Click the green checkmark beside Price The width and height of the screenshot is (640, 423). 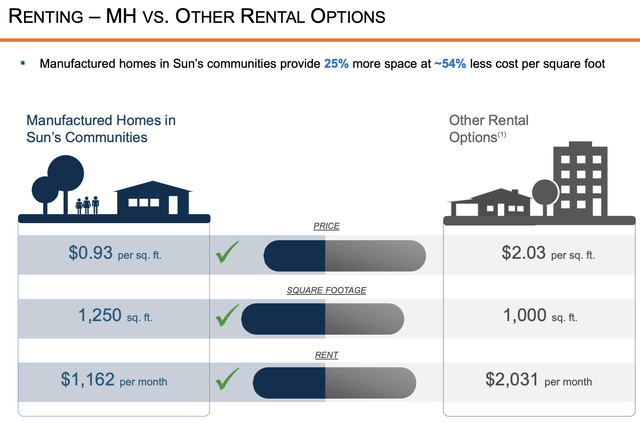[229, 255]
